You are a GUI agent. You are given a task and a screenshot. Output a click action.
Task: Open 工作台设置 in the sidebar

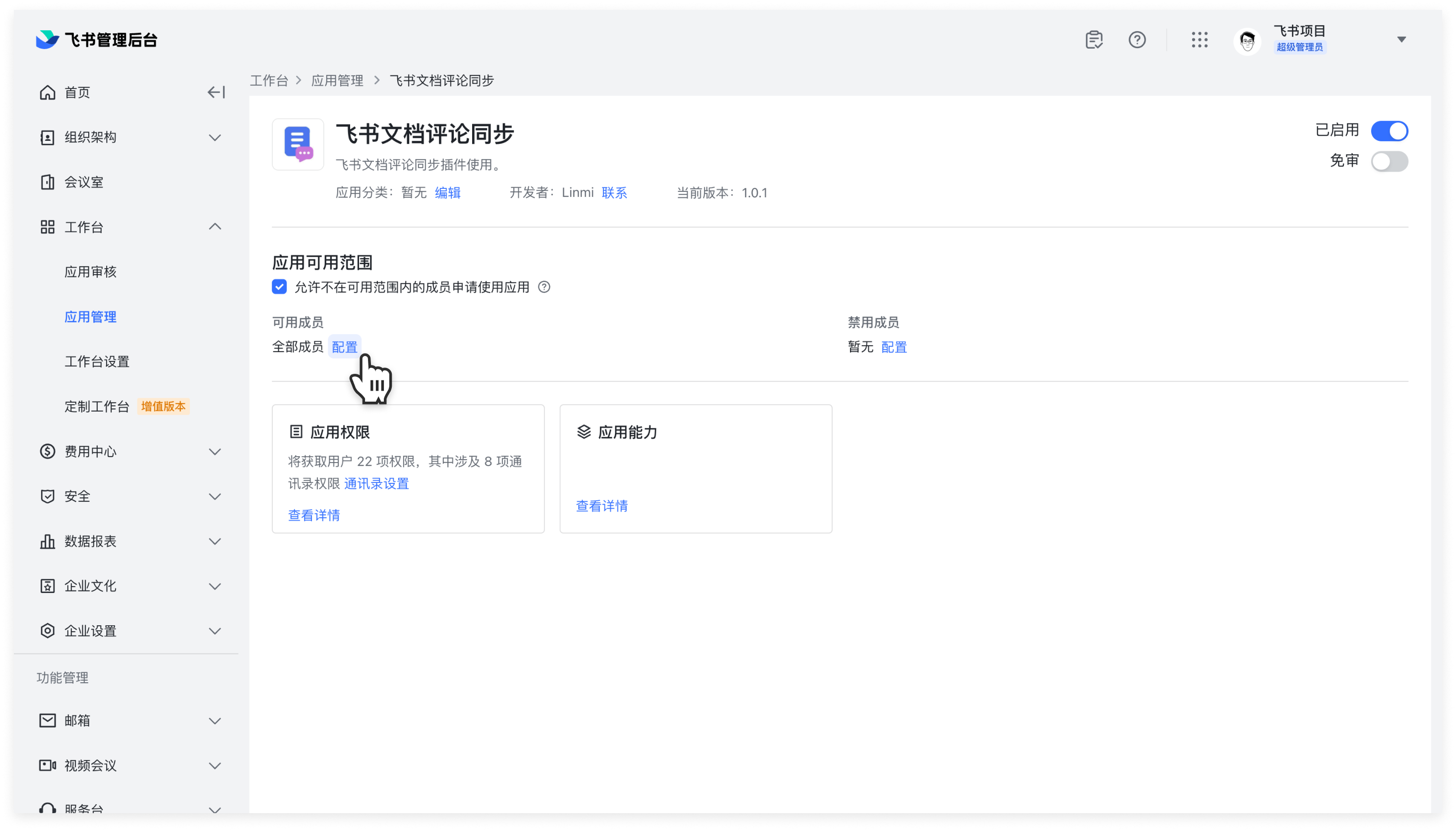pyautogui.click(x=97, y=361)
